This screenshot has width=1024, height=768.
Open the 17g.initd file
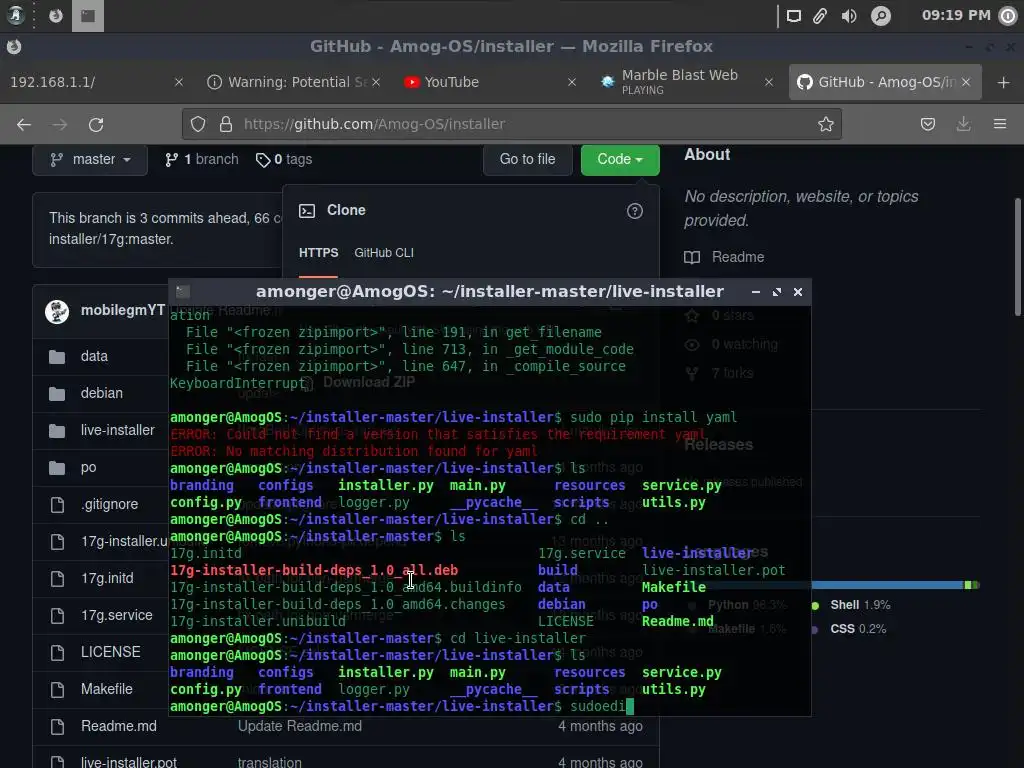pos(107,578)
